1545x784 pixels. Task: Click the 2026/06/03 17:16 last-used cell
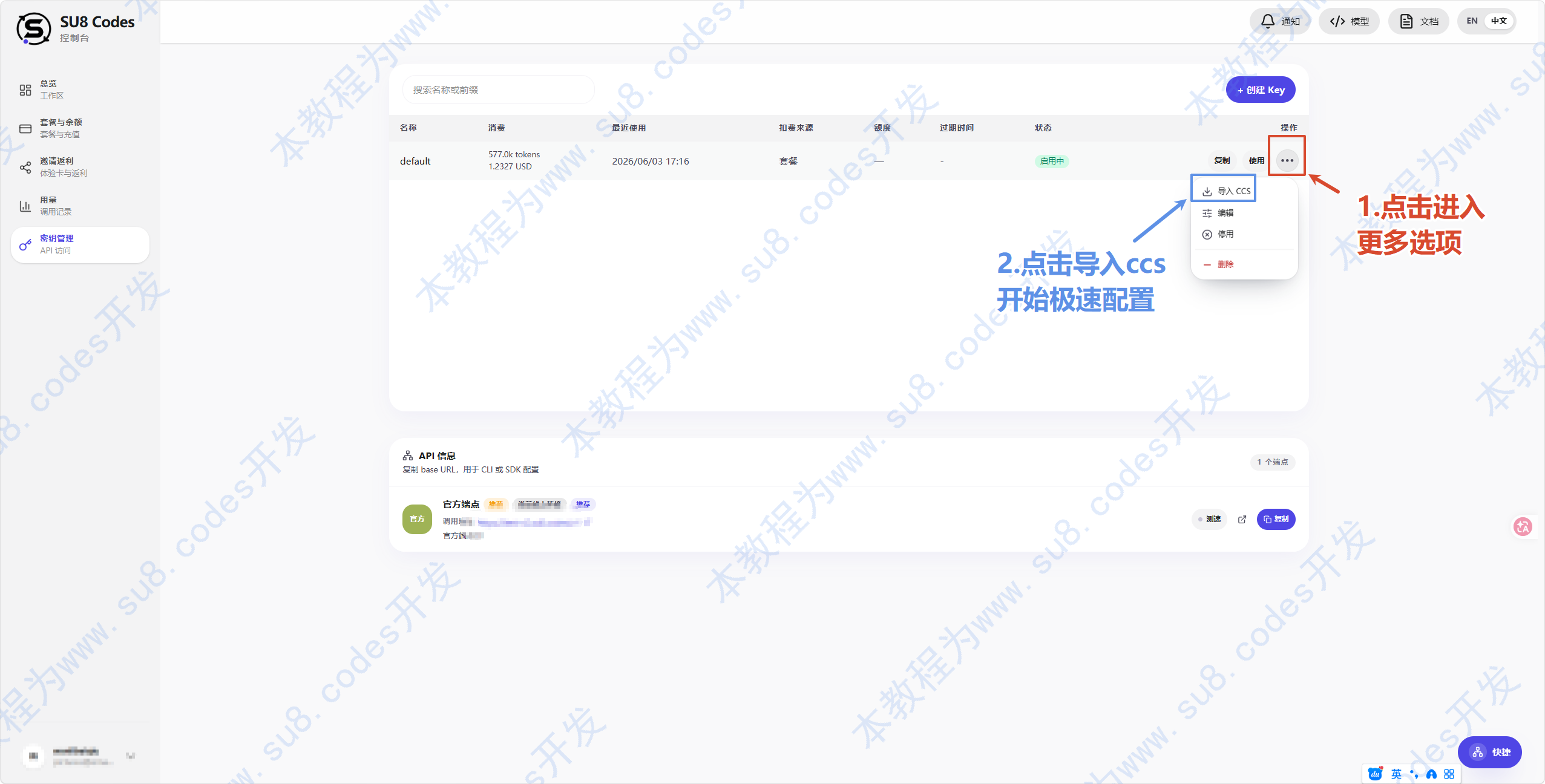pos(650,161)
